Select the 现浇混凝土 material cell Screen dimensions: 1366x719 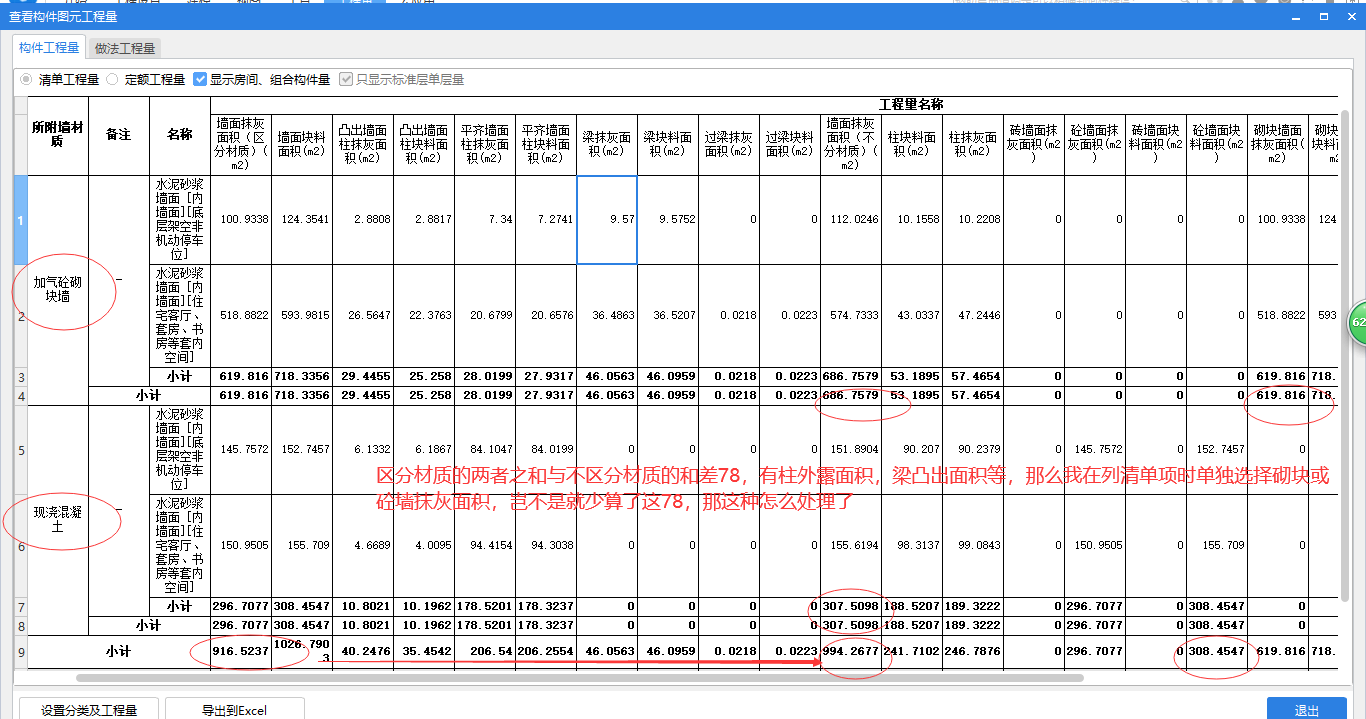58,519
